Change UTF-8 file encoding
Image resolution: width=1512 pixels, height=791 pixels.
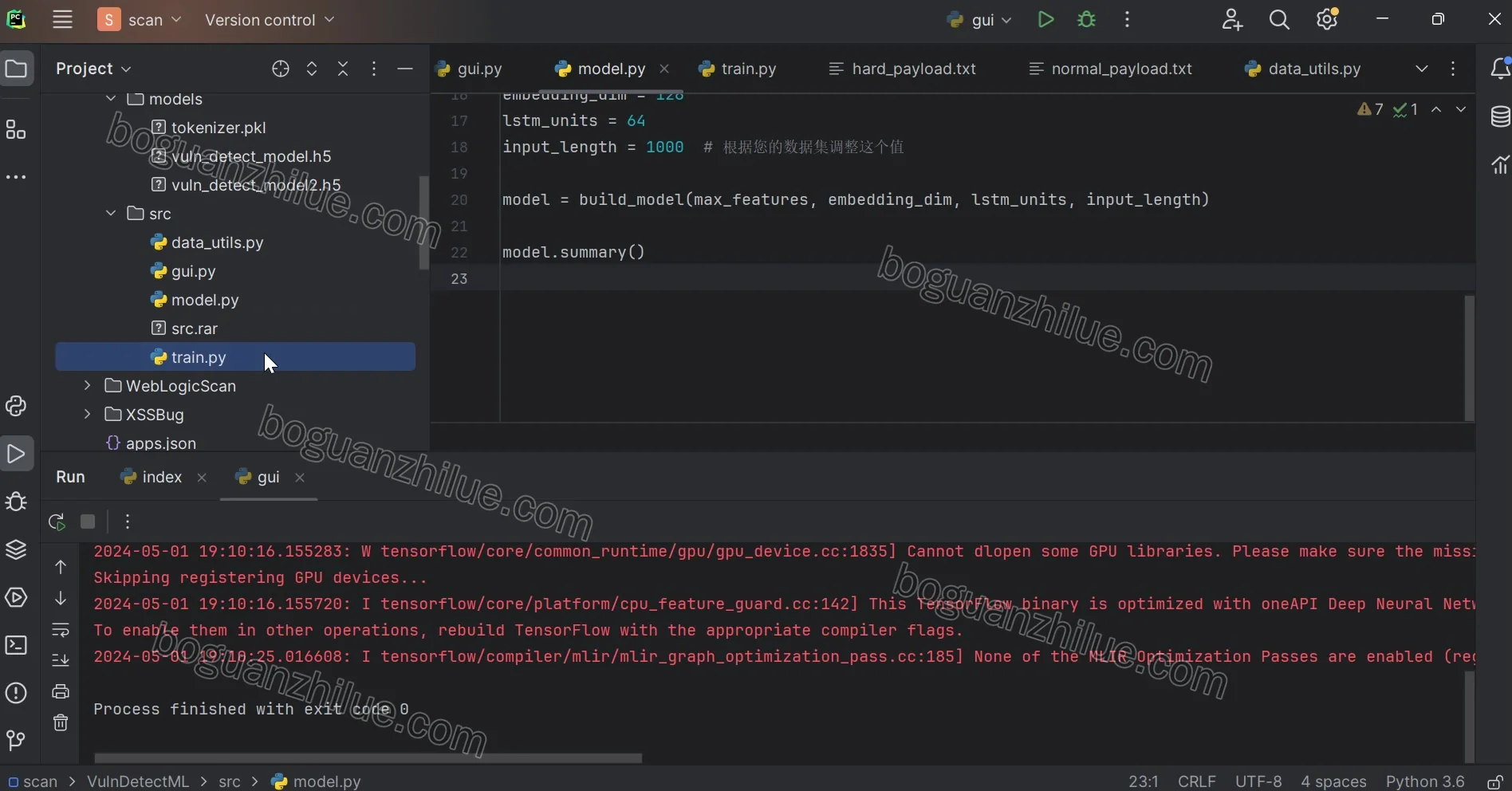(1258, 781)
